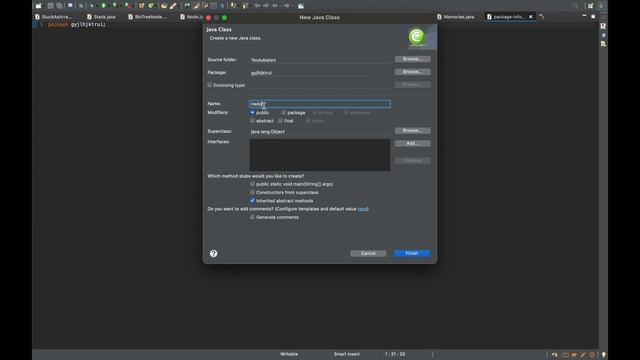Click the Smart Insert status bar entry

(x=347, y=354)
